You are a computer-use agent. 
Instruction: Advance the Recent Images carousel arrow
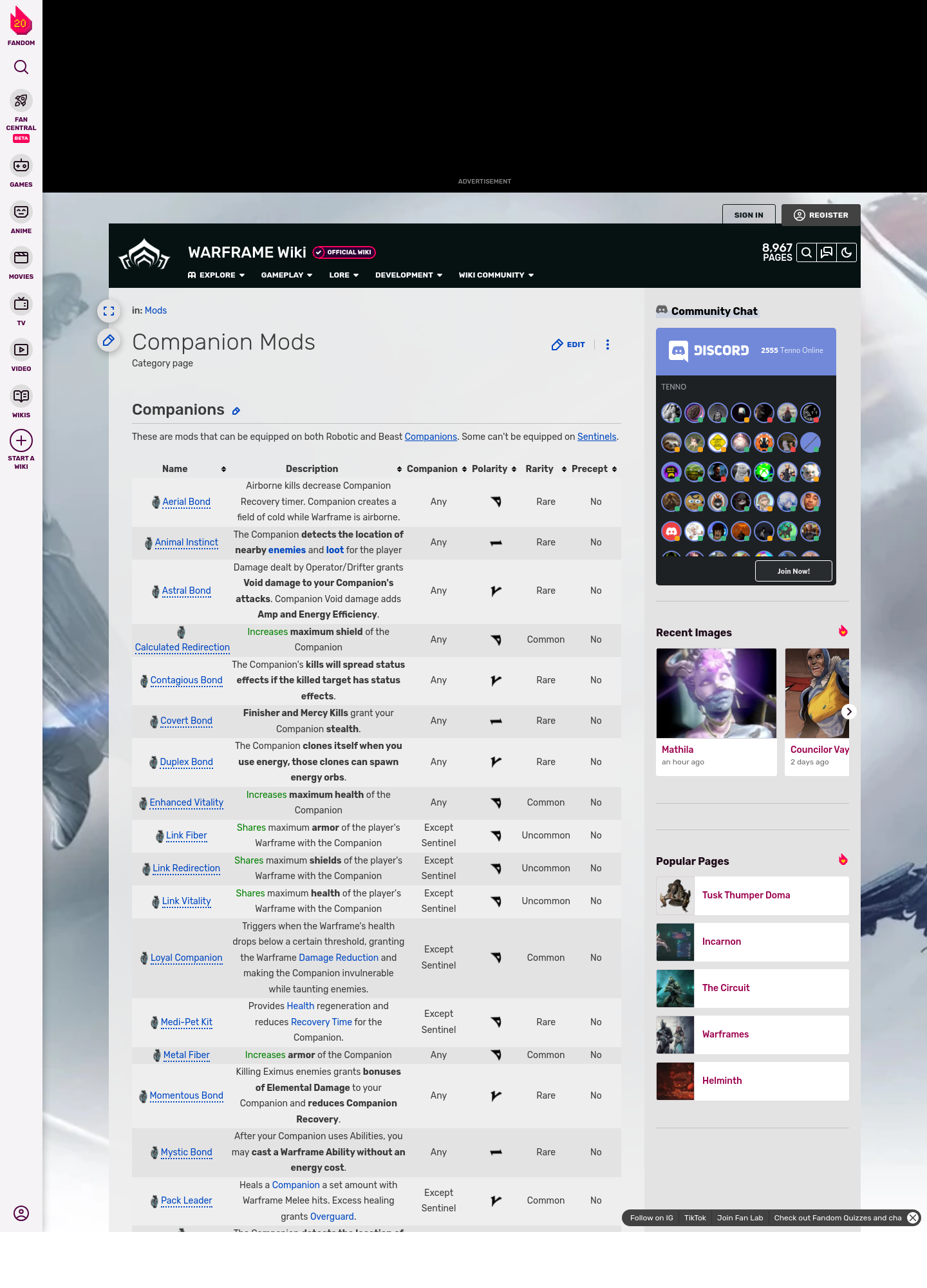click(x=848, y=712)
